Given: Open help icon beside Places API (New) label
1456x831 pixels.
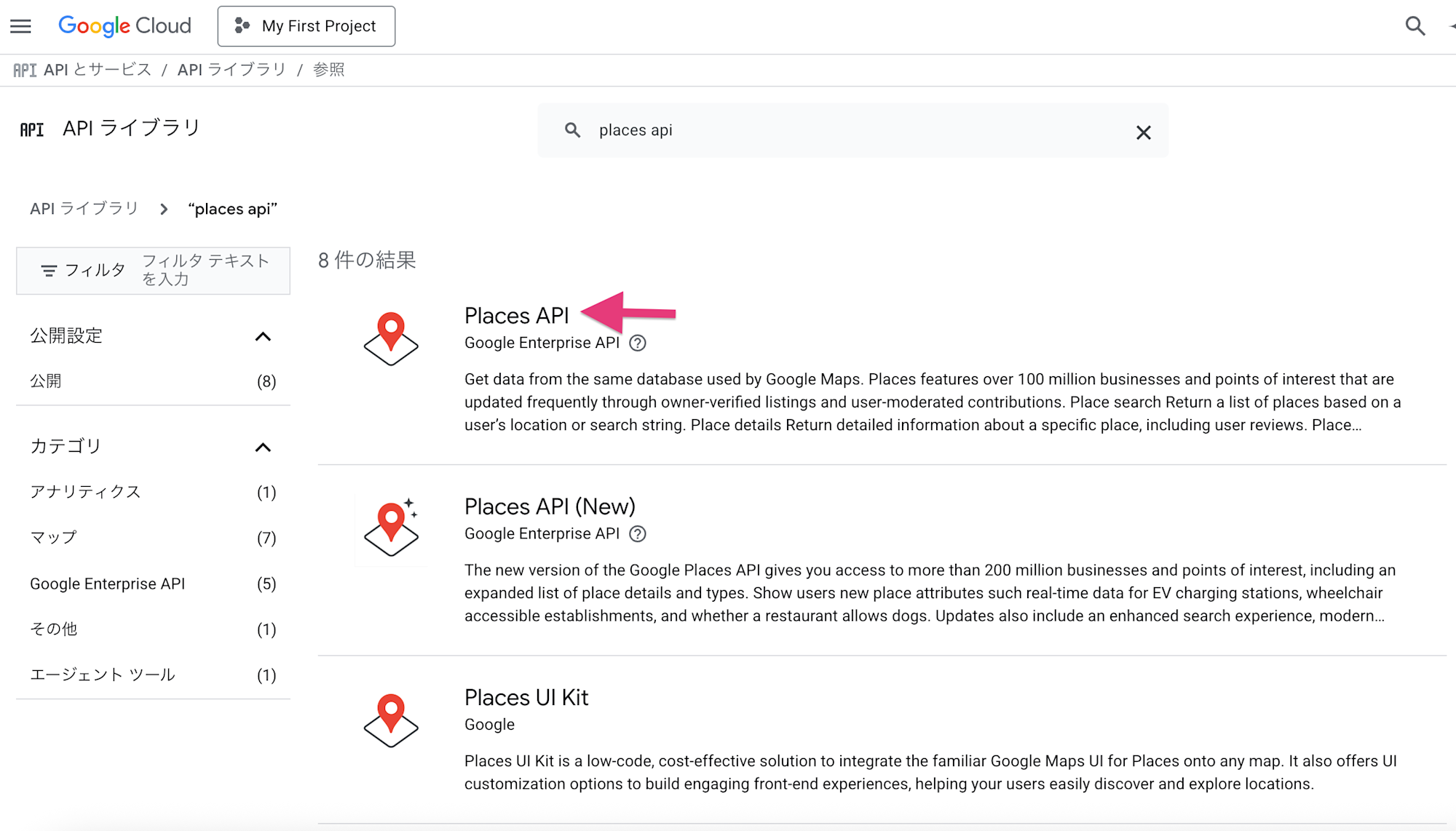Looking at the screenshot, I should [638, 534].
